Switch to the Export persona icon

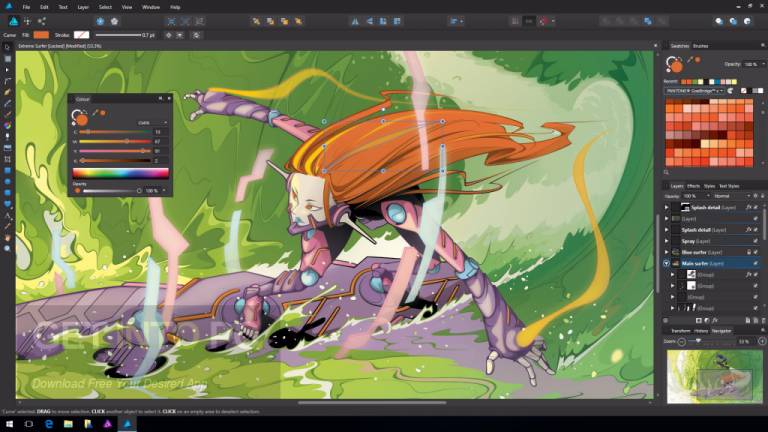[x=42, y=20]
